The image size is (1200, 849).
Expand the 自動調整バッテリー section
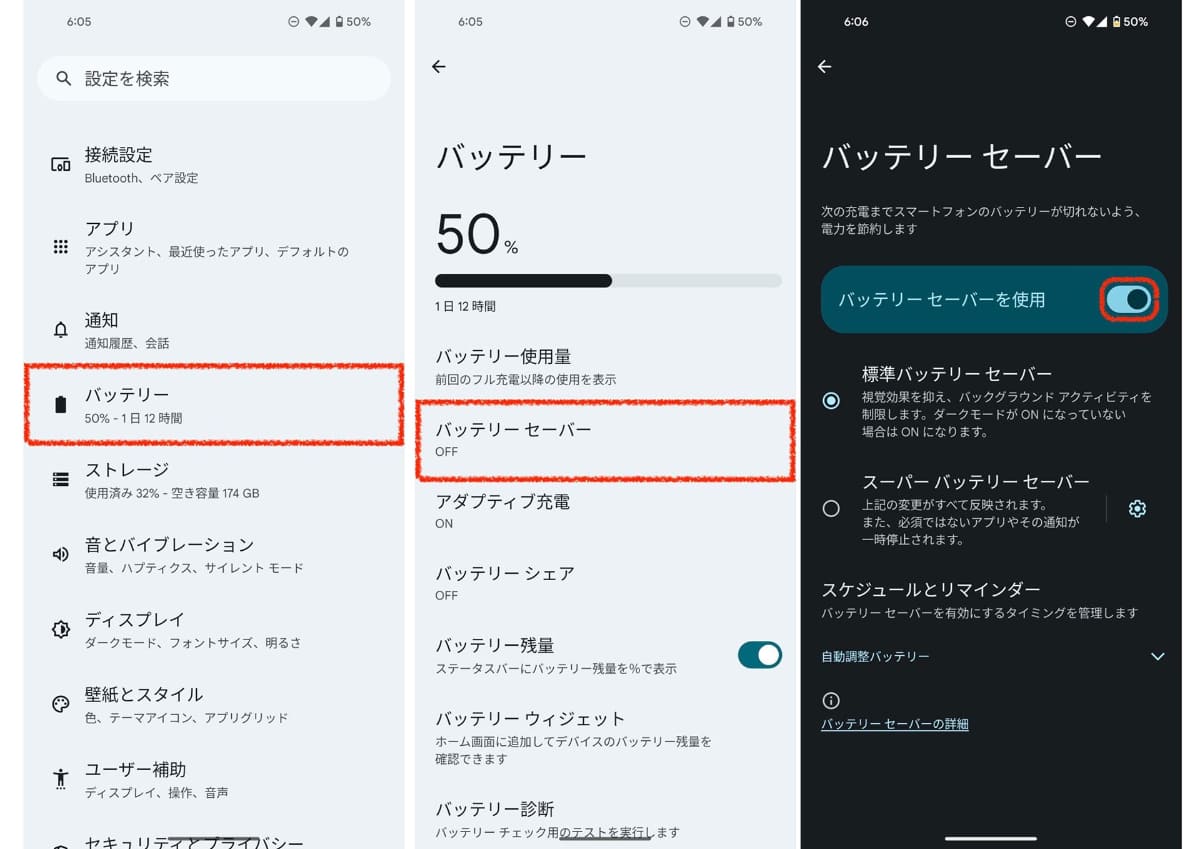click(1157, 656)
